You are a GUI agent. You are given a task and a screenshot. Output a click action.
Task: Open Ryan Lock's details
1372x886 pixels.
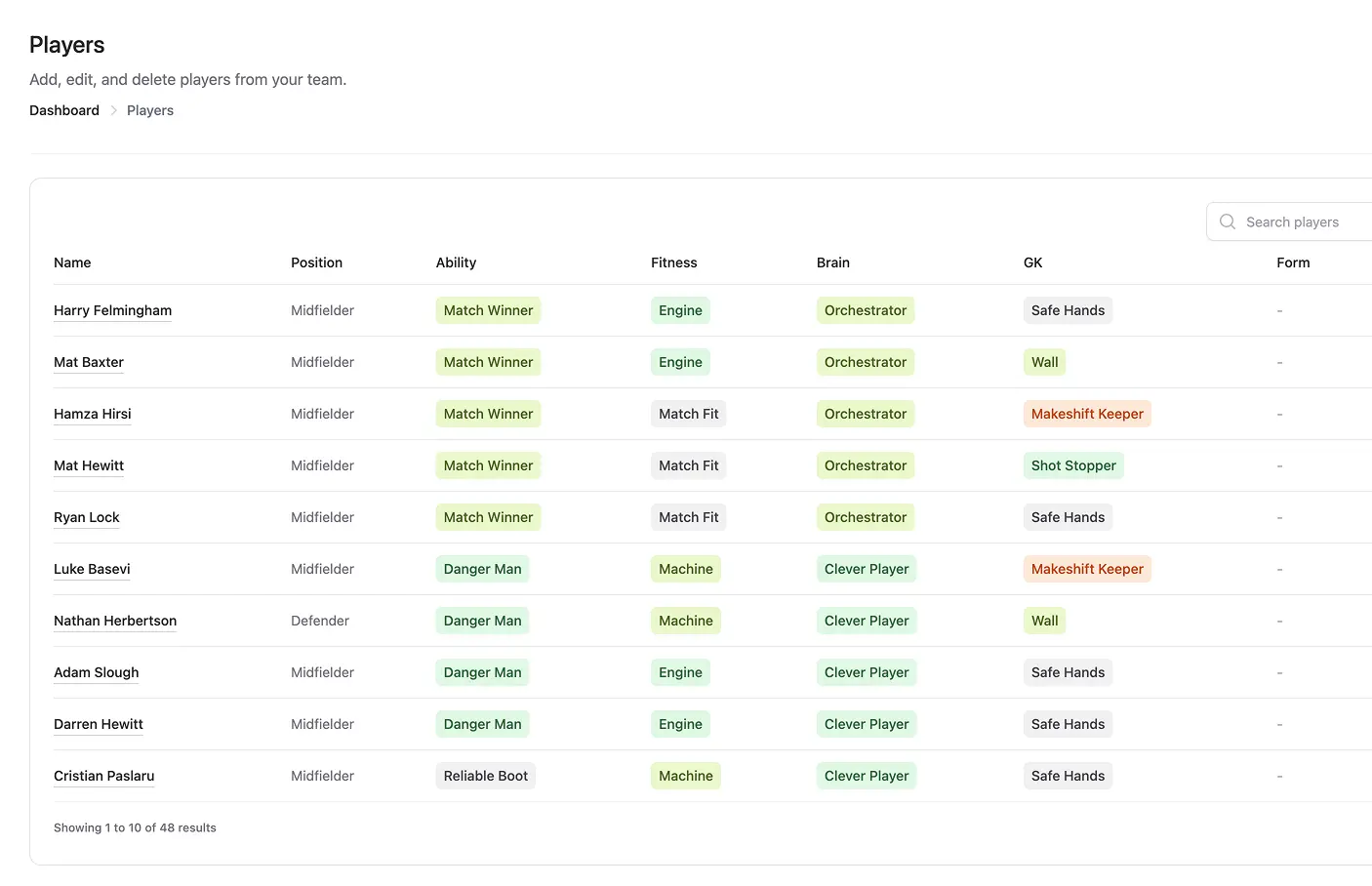tap(86, 517)
